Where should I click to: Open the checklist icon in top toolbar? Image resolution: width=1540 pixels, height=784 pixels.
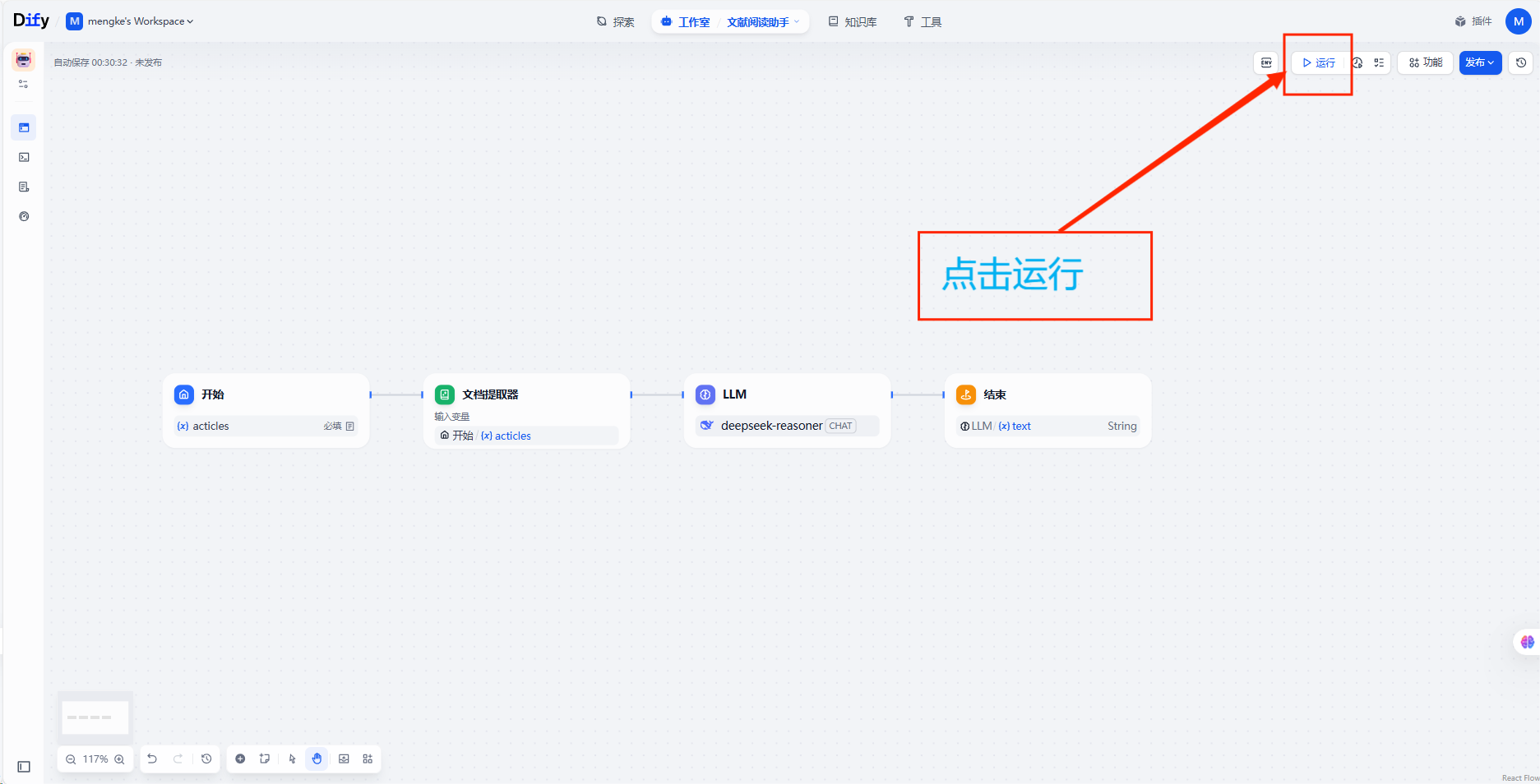(x=1379, y=62)
